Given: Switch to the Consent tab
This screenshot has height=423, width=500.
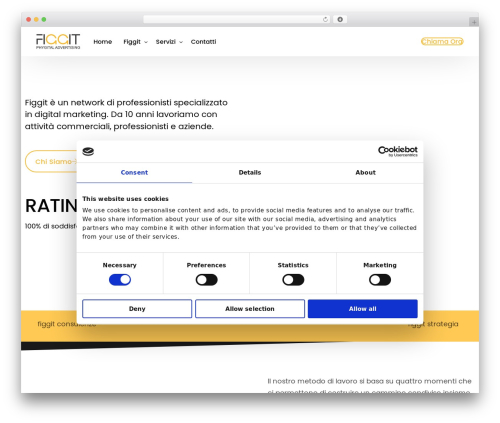Looking at the screenshot, I should tap(134, 172).
